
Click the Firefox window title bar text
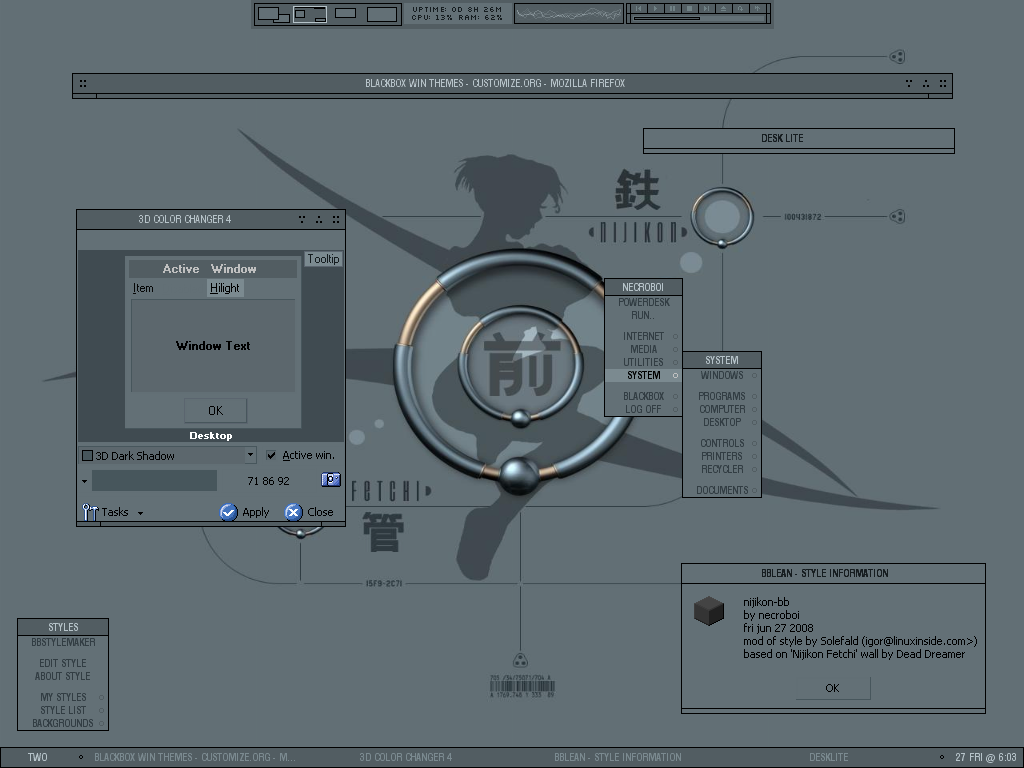click(x=495, y=83)
